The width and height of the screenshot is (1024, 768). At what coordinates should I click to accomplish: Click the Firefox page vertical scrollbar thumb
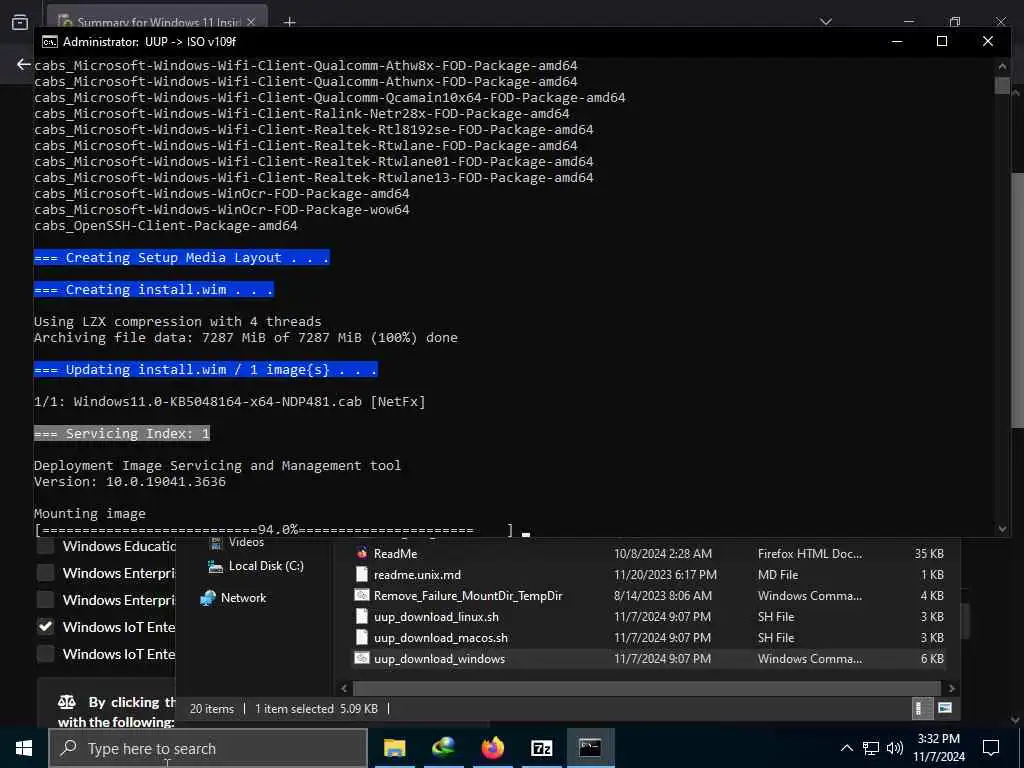(1017, 300)
